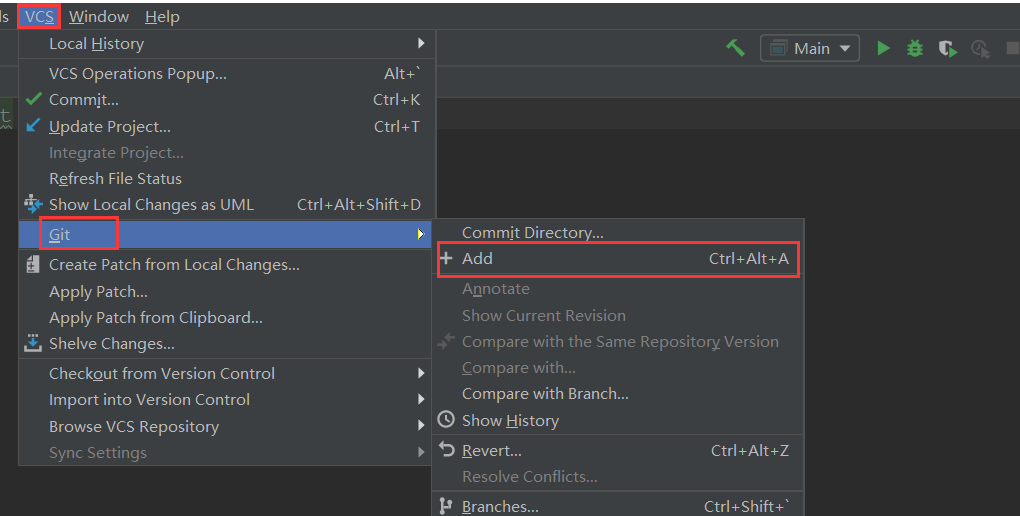Click the blue Update Project arrow icon
The height and width of the screenshot is (516, 1020).
[33, 125]
